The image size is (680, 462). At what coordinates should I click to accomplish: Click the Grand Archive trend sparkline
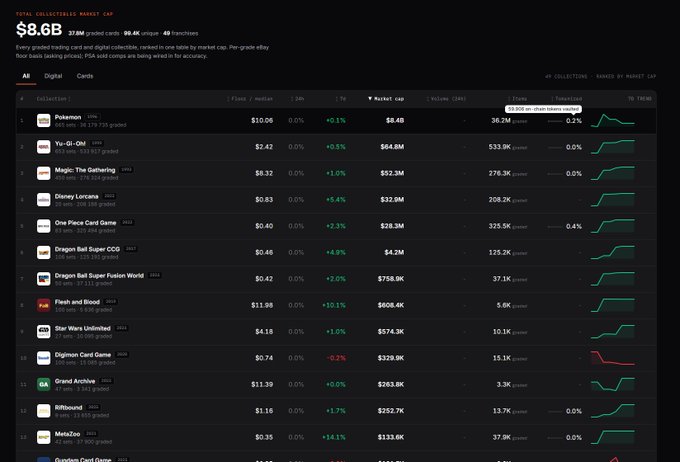[x=613, y=384]
